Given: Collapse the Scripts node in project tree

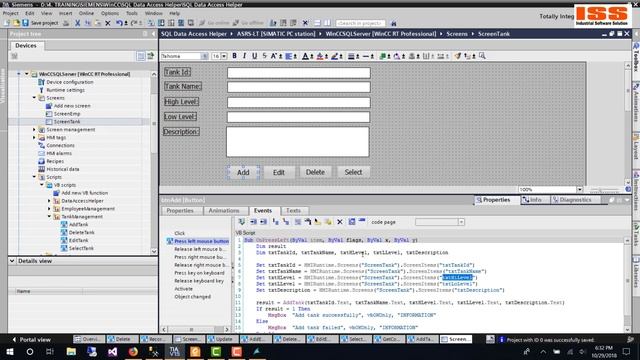Looking at the screenshot, I should click(x=34, y=177).
